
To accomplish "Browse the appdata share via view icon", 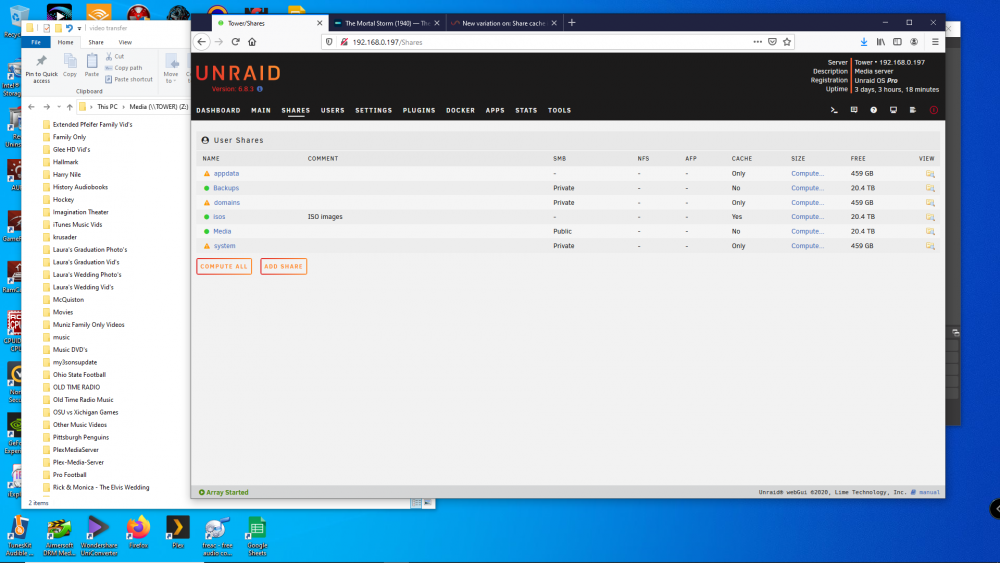I will pyautogui.click(x=930, y=173).
